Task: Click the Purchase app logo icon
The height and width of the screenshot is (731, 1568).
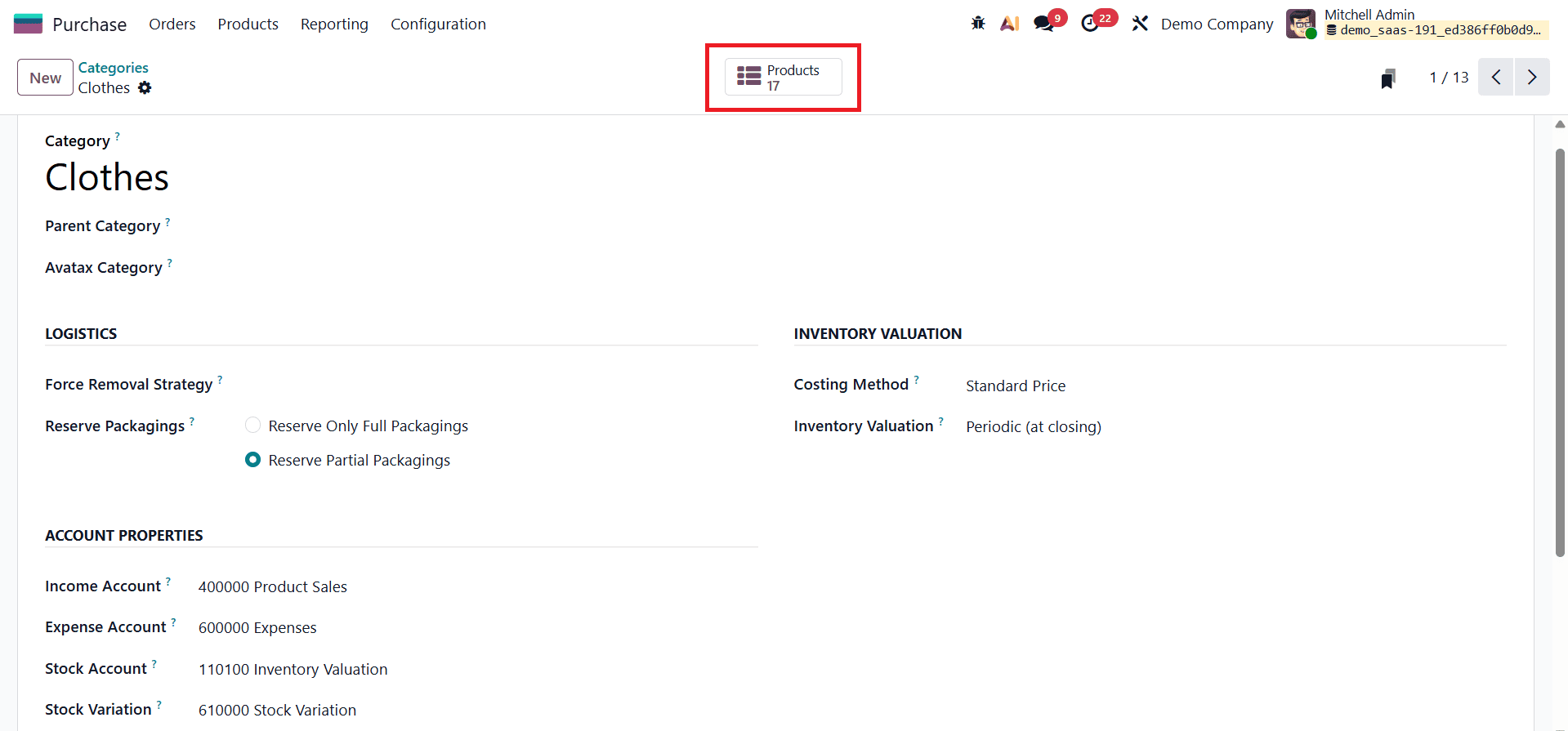Action: pos(28,24)
